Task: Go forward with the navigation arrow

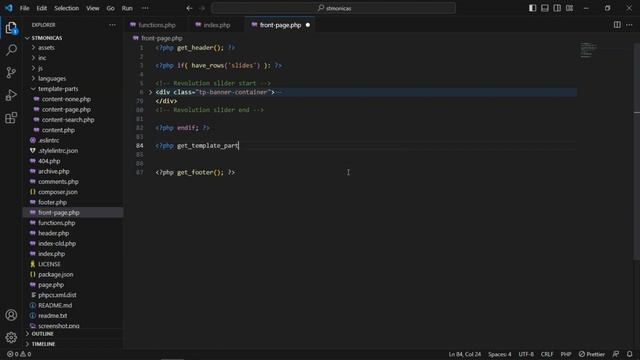Action: (202, 8)
